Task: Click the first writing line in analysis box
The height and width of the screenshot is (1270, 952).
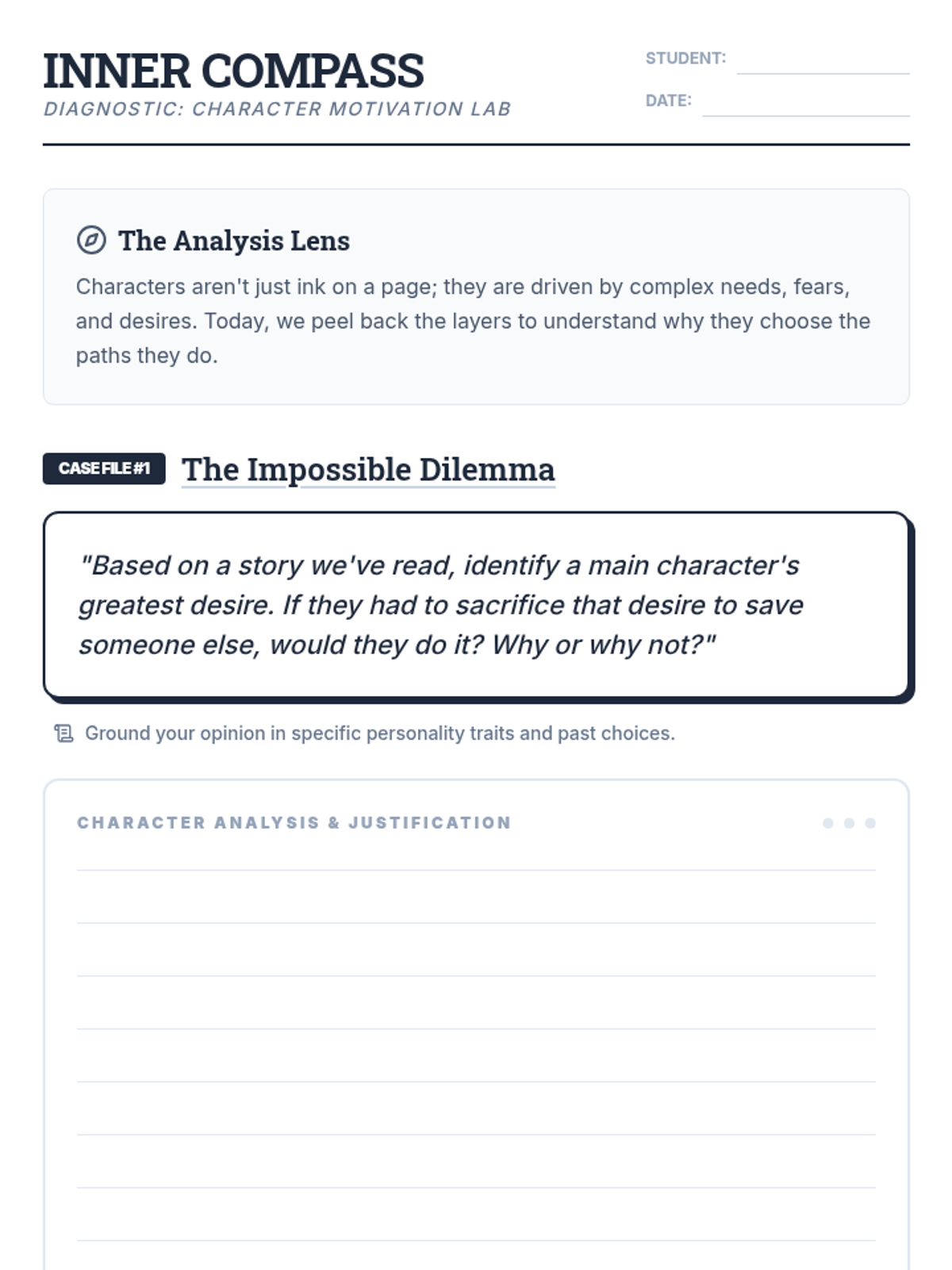Action: 476,870
